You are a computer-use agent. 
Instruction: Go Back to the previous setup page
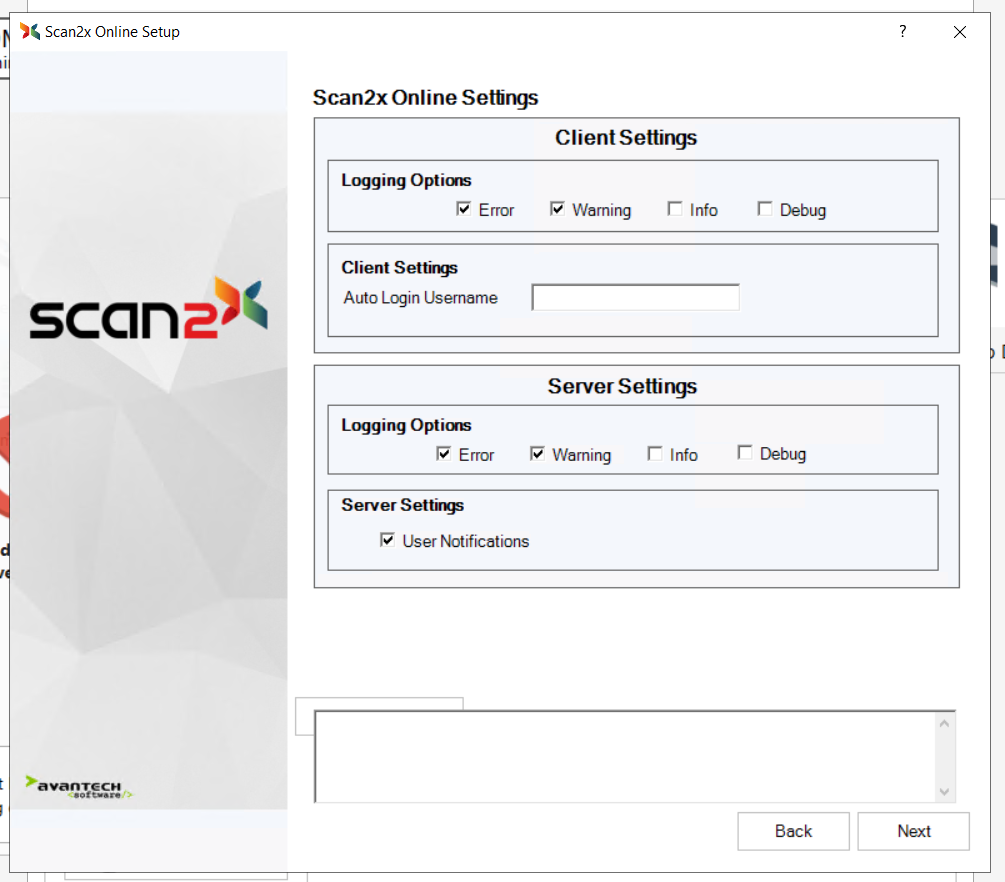click(793, 831)
